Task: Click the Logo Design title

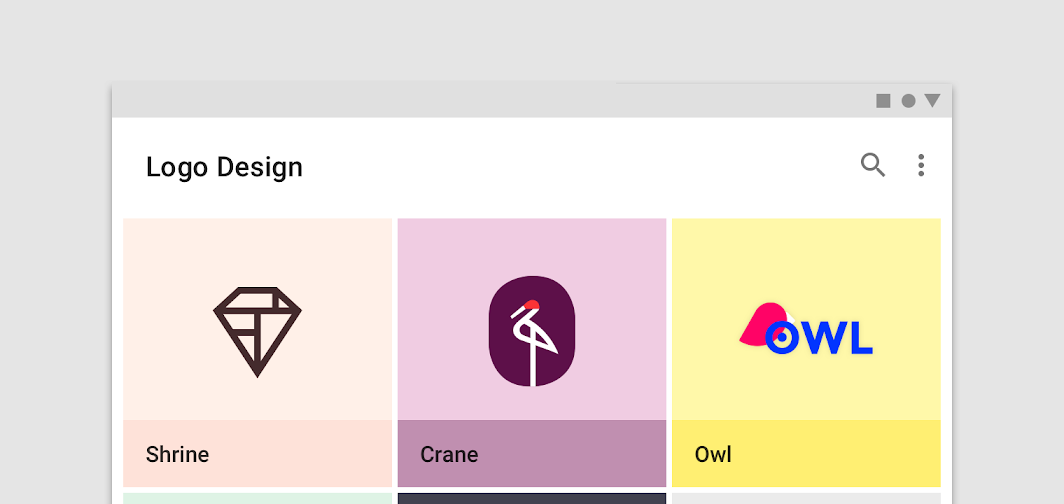Action: click(x=224, y=167)
